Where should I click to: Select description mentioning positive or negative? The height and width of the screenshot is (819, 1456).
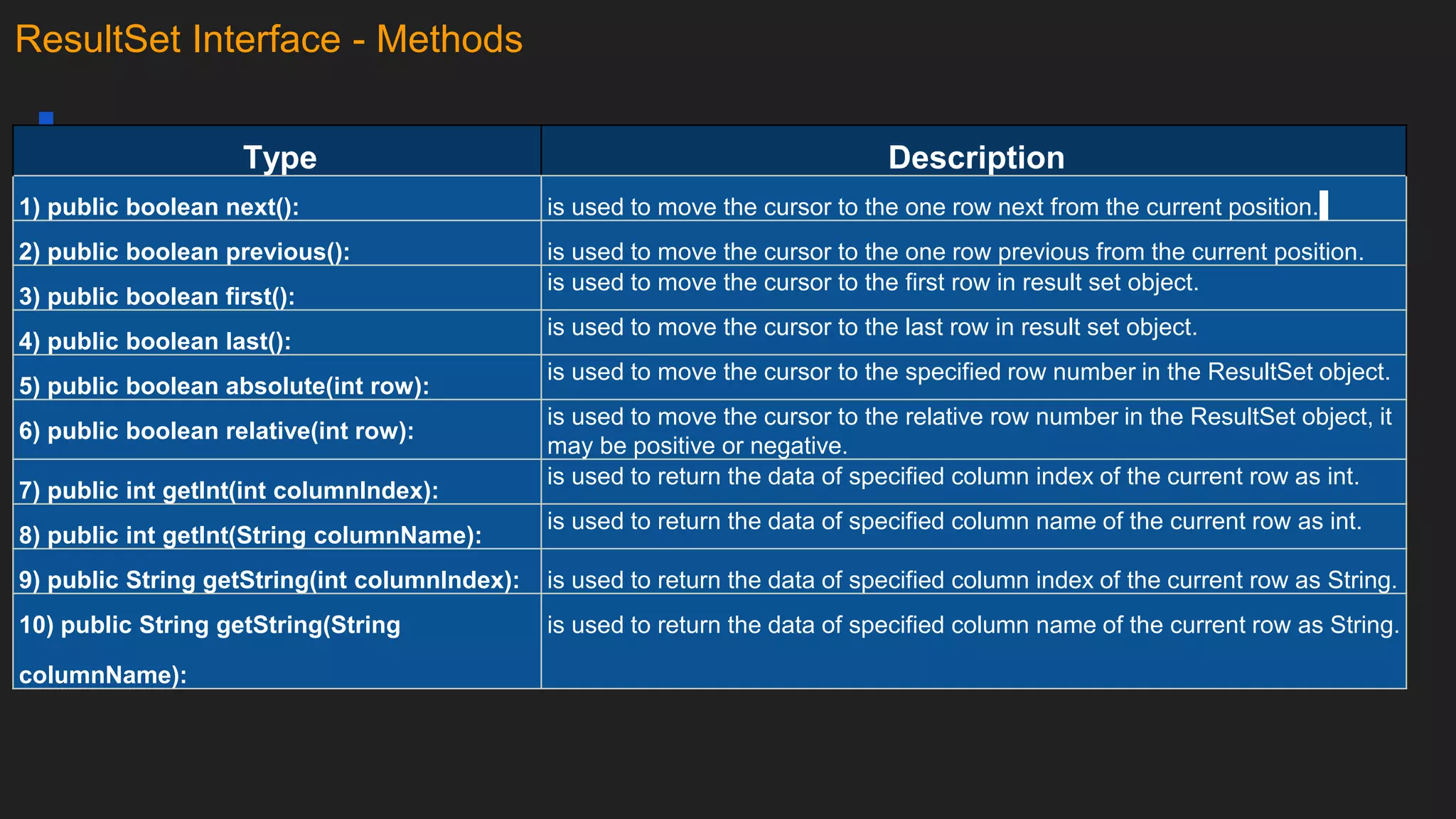click(x=968, y=431)
